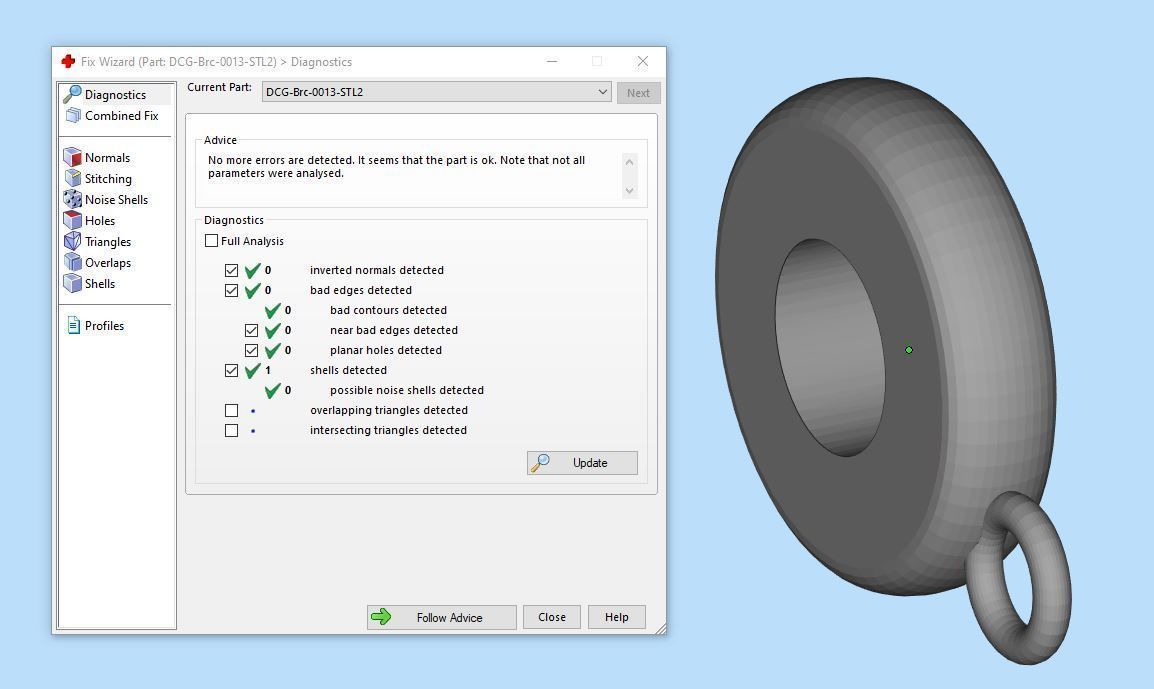Viewport: 1154px width, 689px height.
Task: Enable overlapping triangles detected checkbox
Action: tap(231, 410)
